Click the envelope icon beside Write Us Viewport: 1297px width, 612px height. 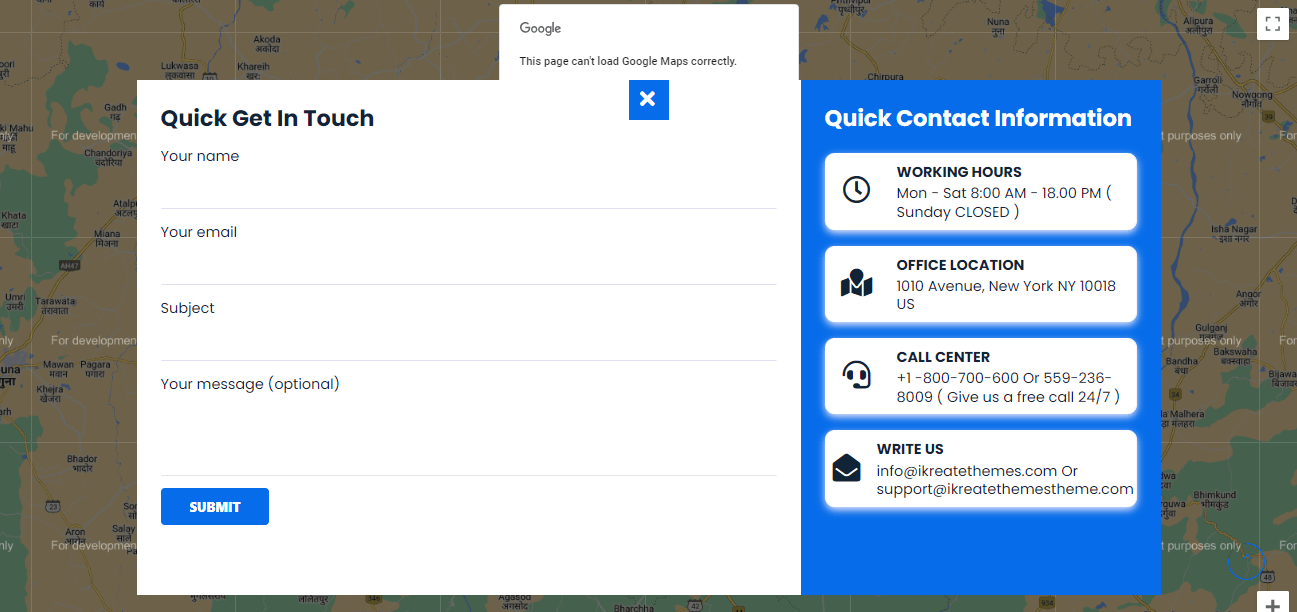click(x=846, y=468)
